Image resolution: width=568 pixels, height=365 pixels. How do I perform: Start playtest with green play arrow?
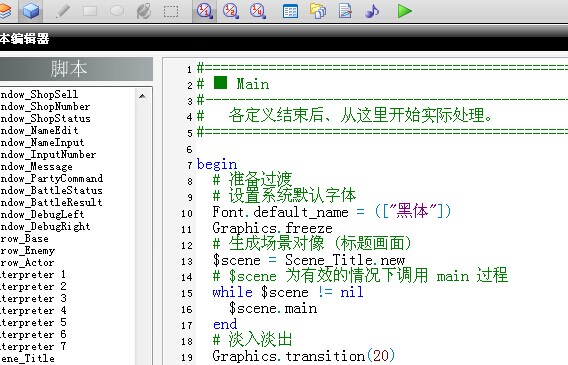click(x=404, y=11)
